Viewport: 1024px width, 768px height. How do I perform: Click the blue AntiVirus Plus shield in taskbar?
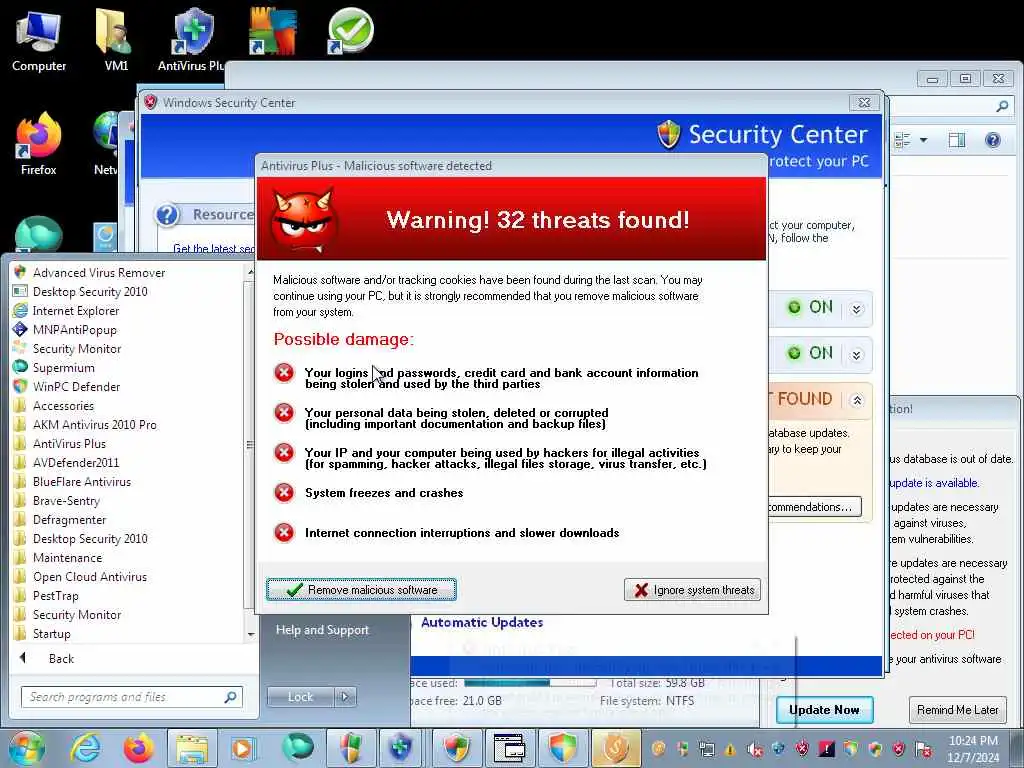point(400,748)
